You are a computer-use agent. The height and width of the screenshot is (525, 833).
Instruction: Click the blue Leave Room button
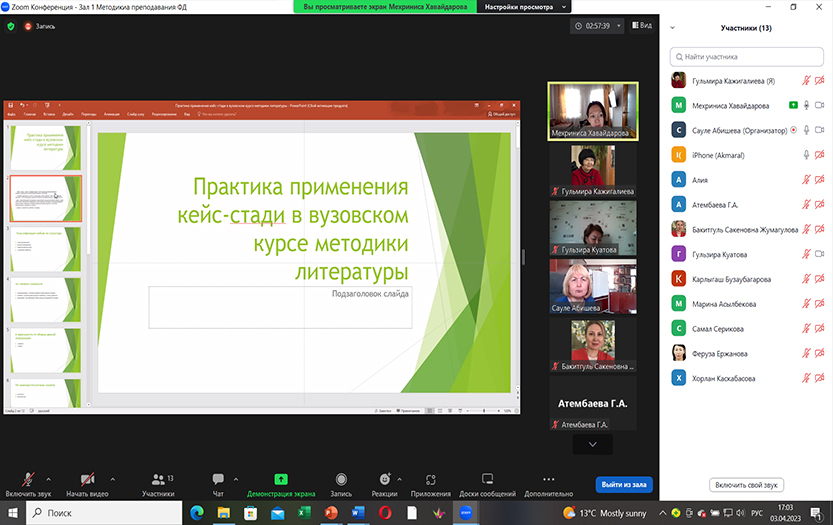coord(624,484)
